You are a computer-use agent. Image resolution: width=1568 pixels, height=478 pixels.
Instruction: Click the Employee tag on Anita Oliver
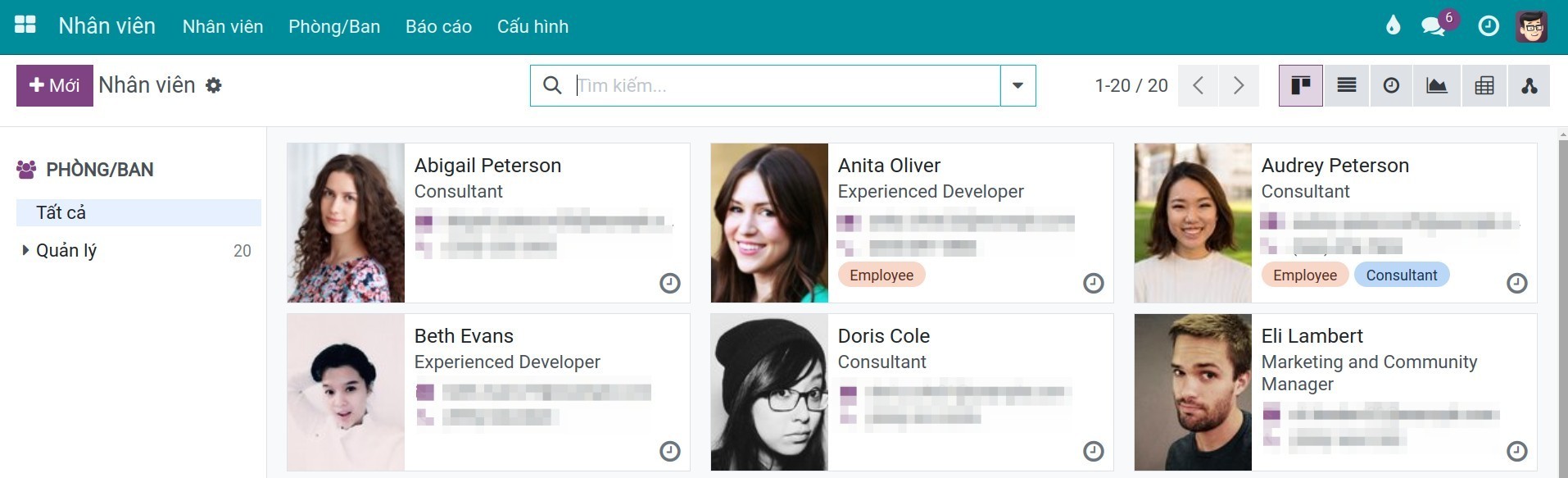(881, 275)
